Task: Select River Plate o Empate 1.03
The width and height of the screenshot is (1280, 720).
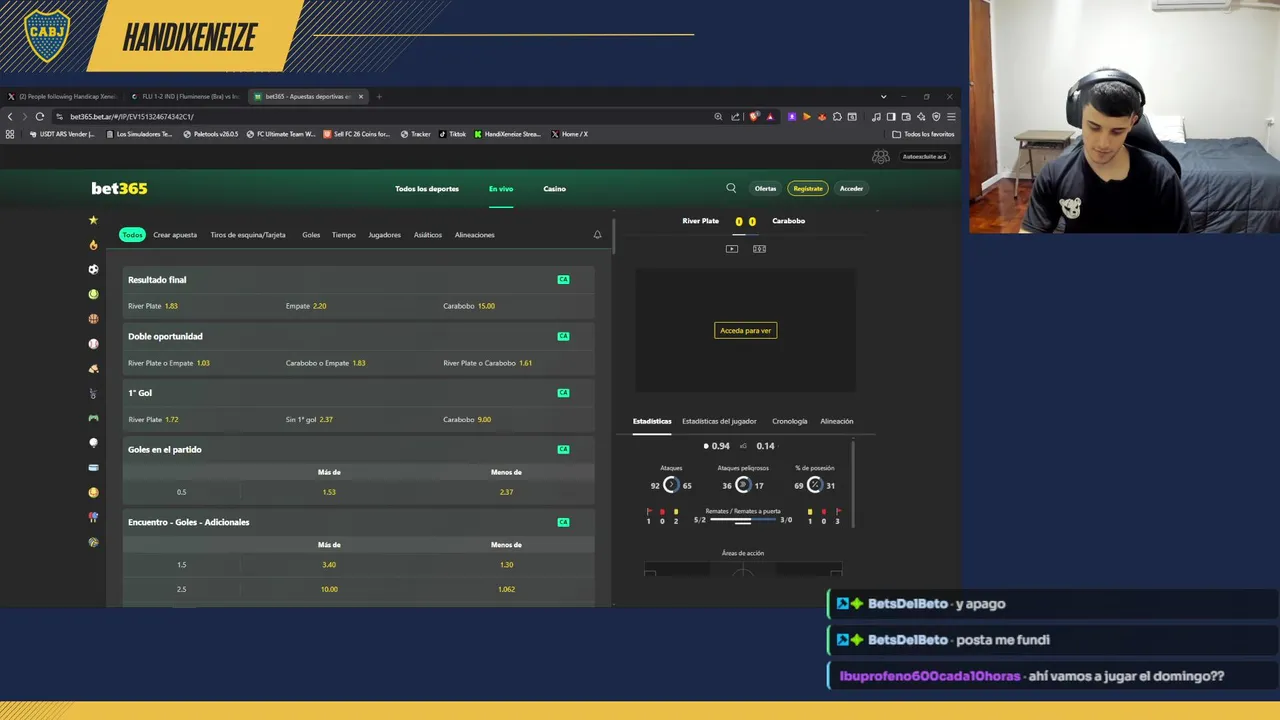Action: pos(201,363)
